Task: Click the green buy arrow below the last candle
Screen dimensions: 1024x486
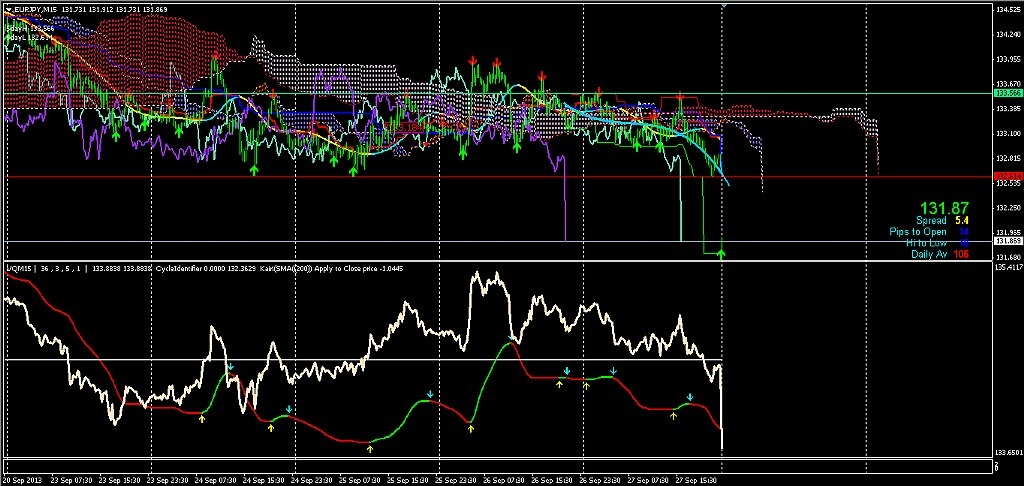Action: pos(722,254)
